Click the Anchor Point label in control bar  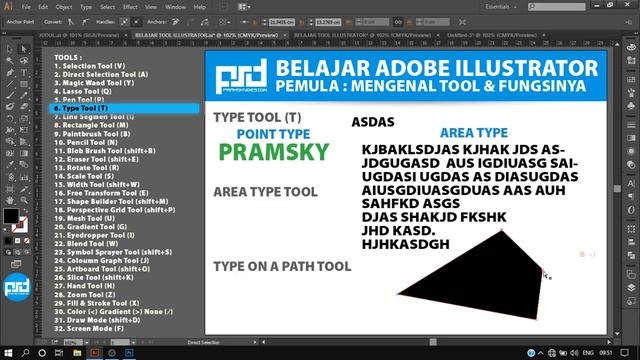(x=20, y=22)
